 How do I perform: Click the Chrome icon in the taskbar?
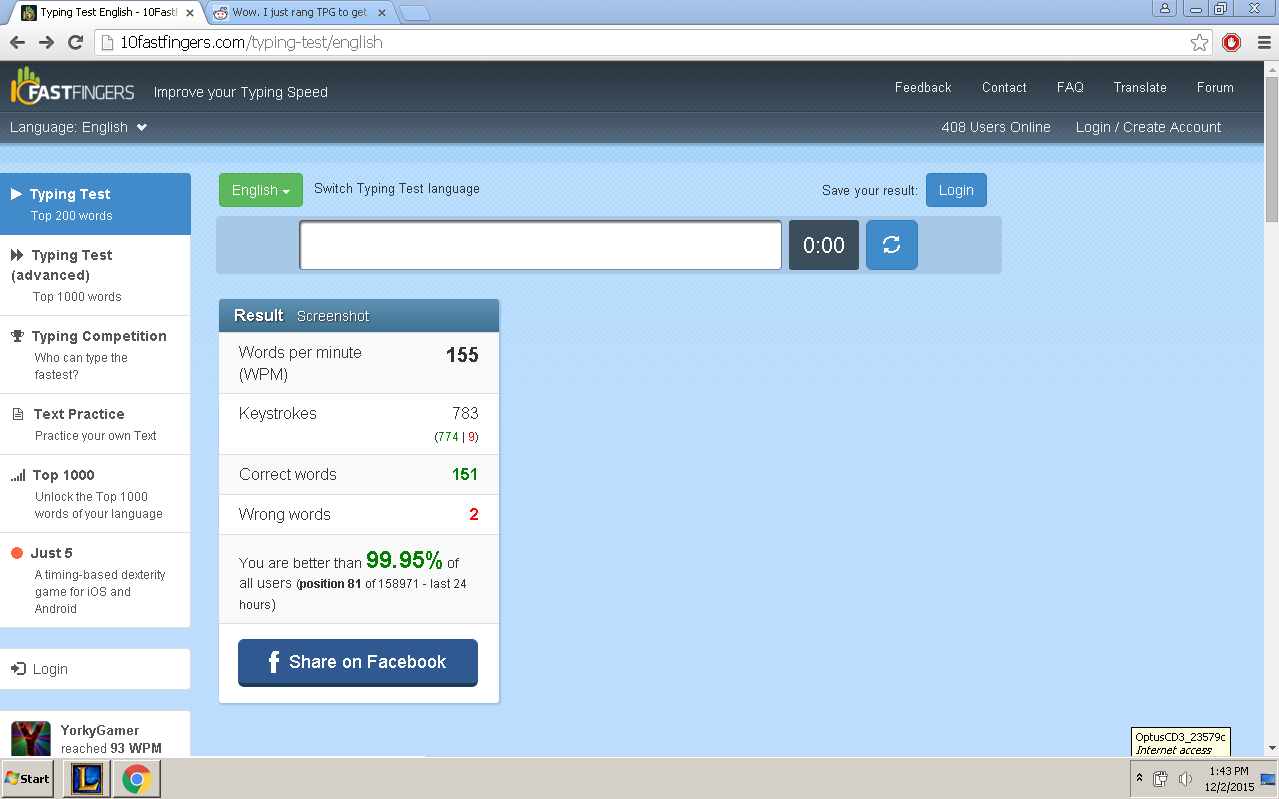point(136,778)
